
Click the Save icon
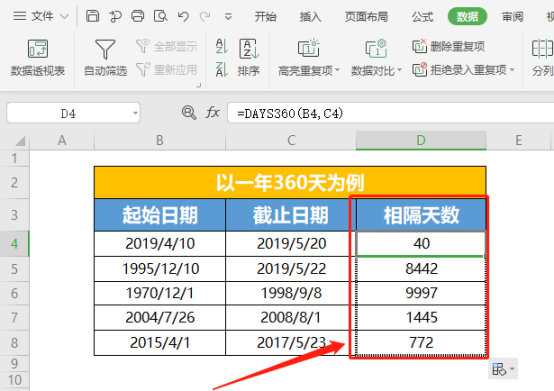click(93, 16)
